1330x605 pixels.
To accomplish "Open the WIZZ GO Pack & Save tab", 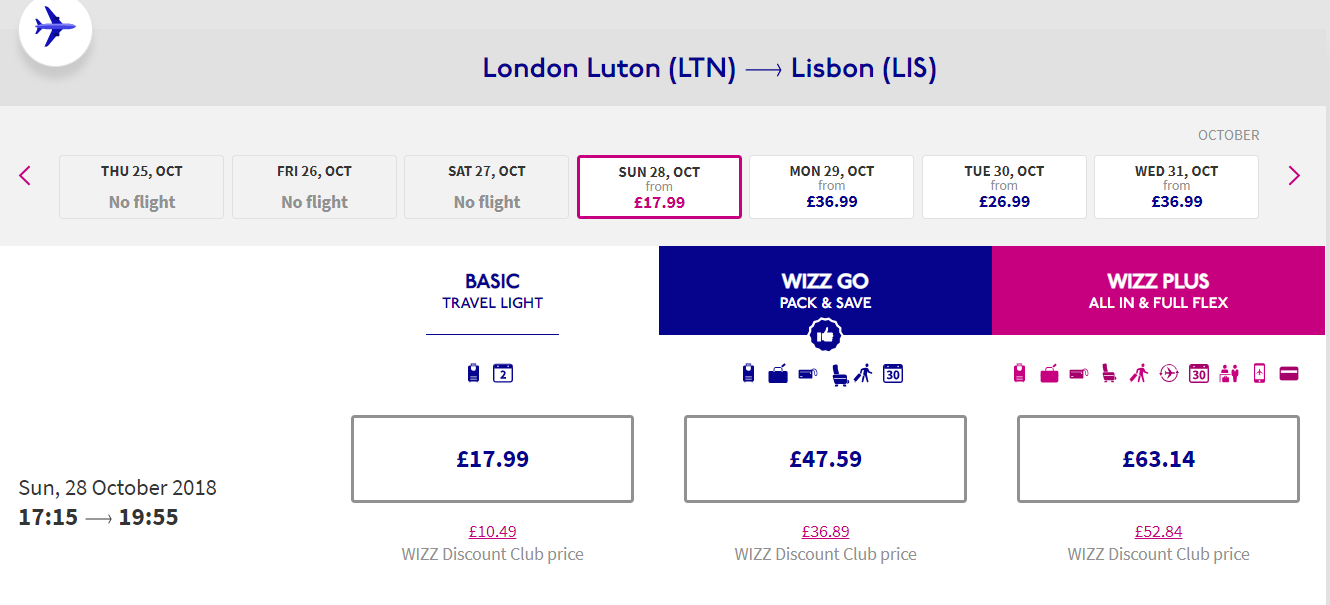I will (825, 290).
